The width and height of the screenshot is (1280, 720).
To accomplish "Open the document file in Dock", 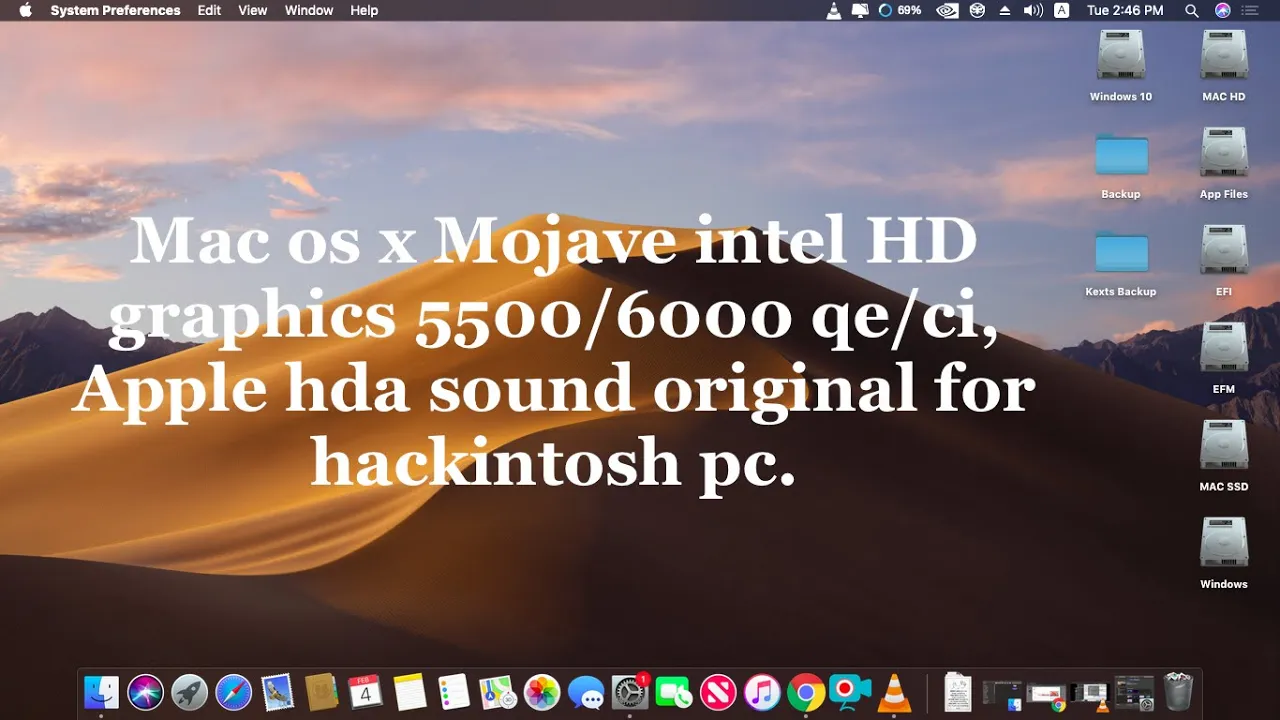I will (958, 692).
